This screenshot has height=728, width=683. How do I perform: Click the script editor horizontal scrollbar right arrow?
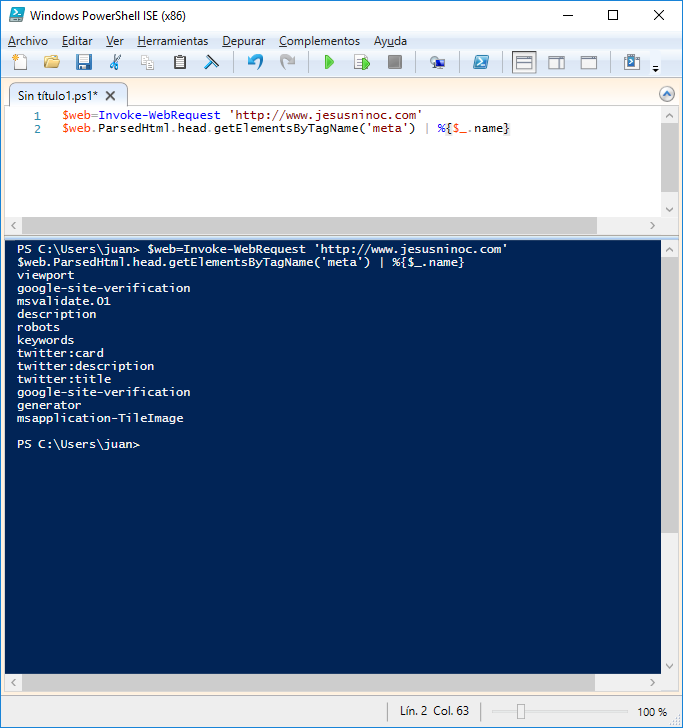652,226
